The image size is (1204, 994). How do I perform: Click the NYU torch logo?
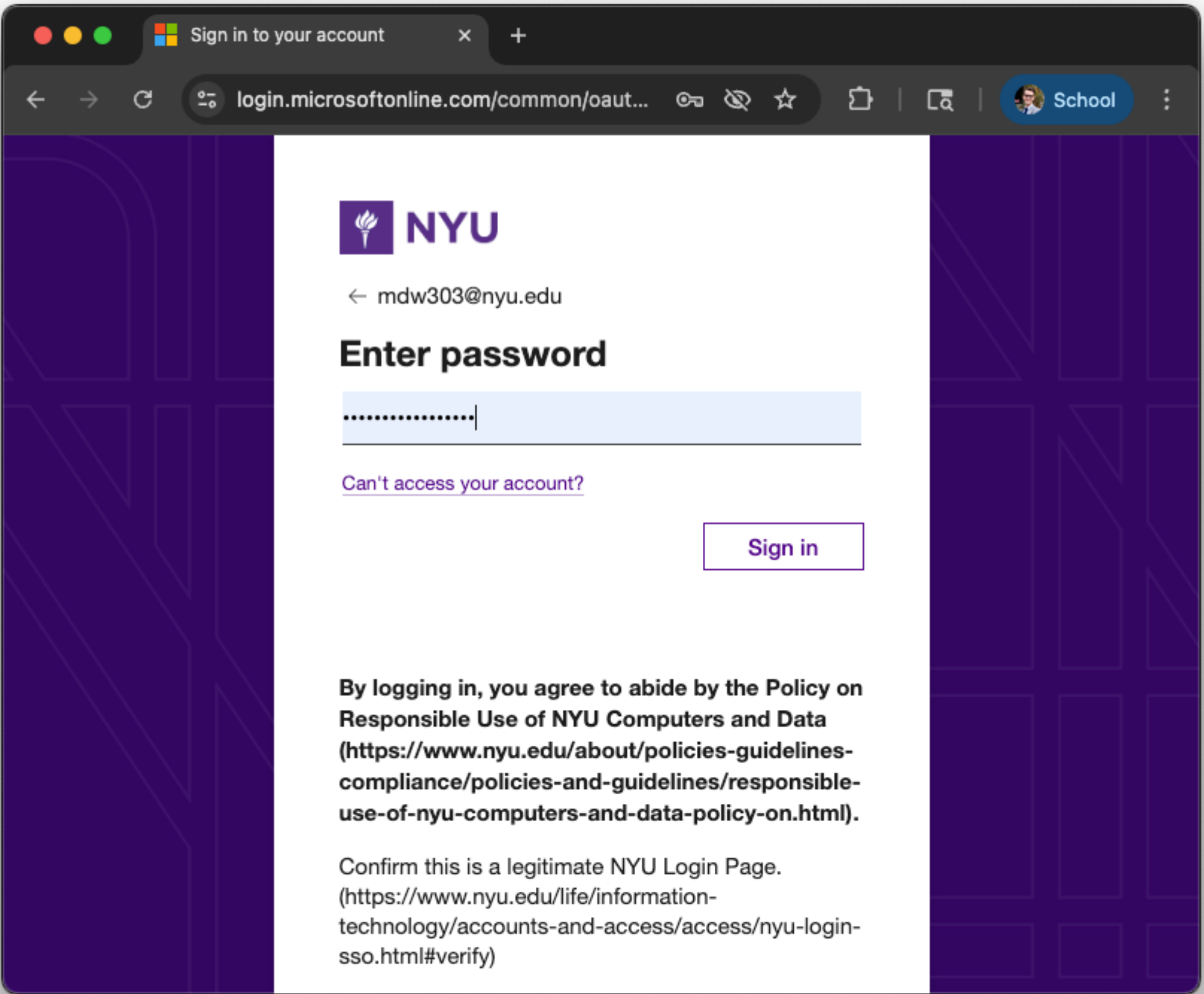coord(366,227)
